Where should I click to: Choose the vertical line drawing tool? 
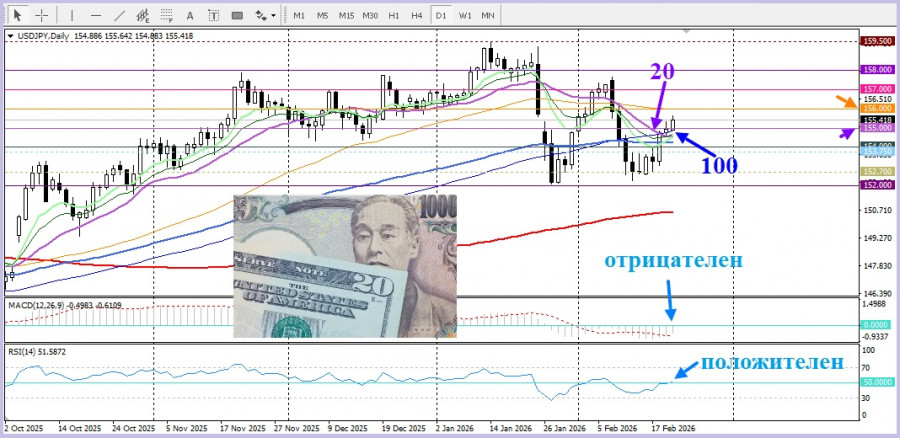pos(70,15)
